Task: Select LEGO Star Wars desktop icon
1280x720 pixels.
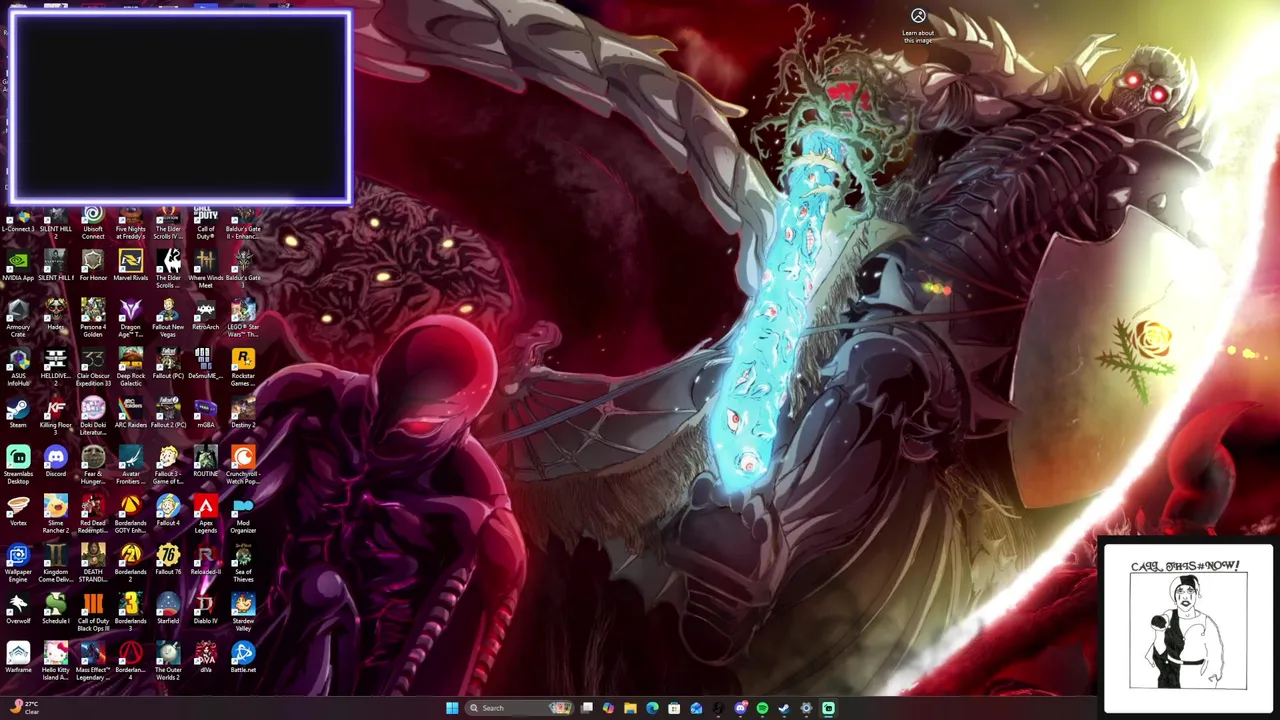Action: coord(243,319)
